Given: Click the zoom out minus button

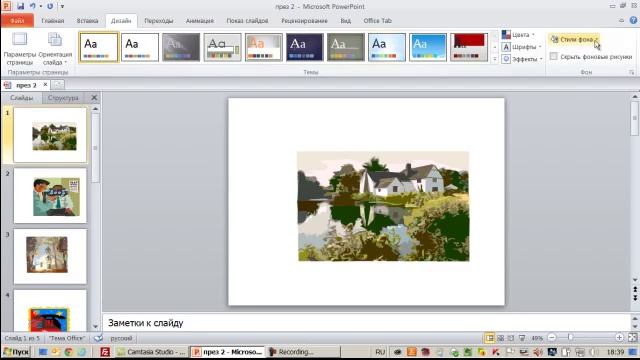Looking at the screenshot, I should click(552, 338).
